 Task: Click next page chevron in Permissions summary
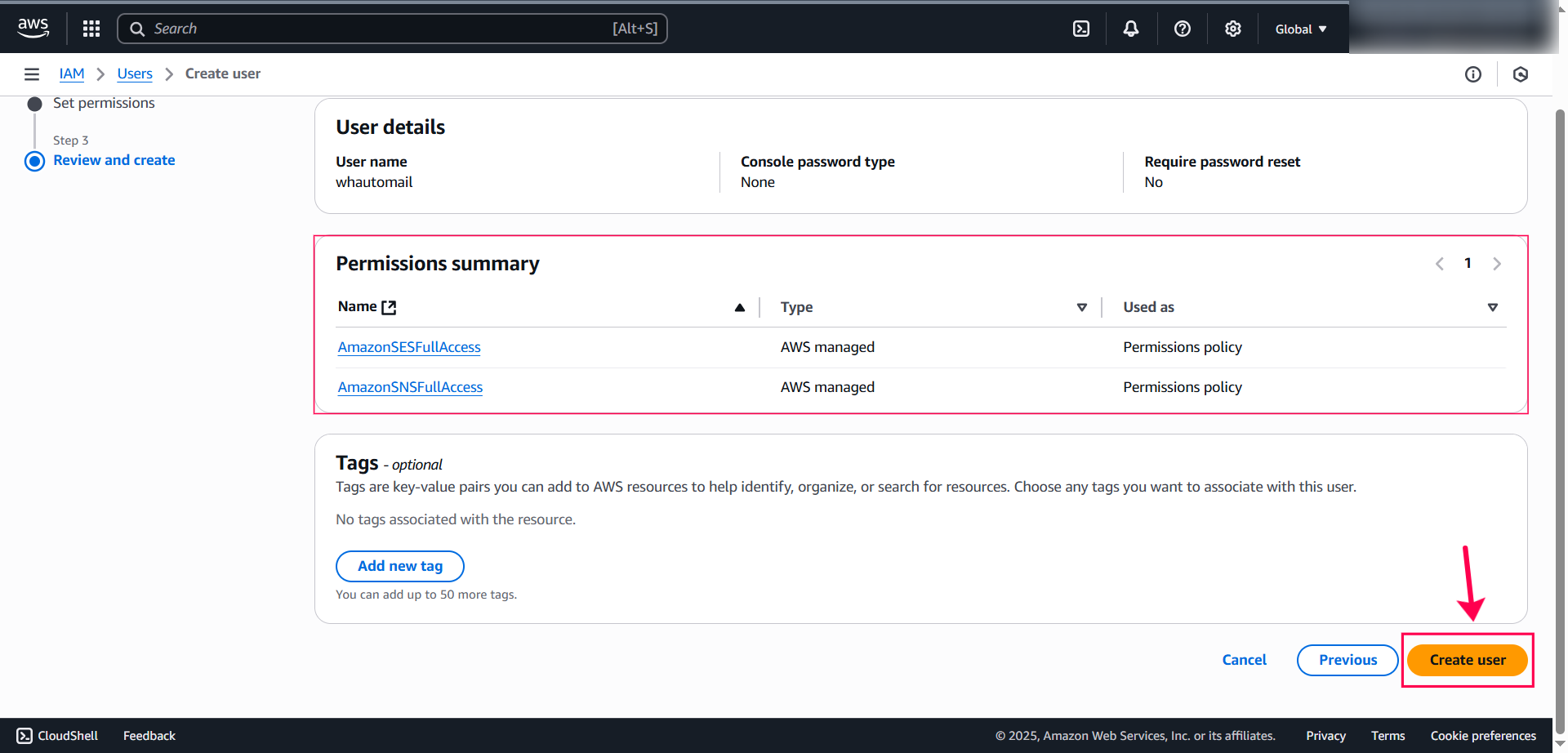coord(1497,263)
